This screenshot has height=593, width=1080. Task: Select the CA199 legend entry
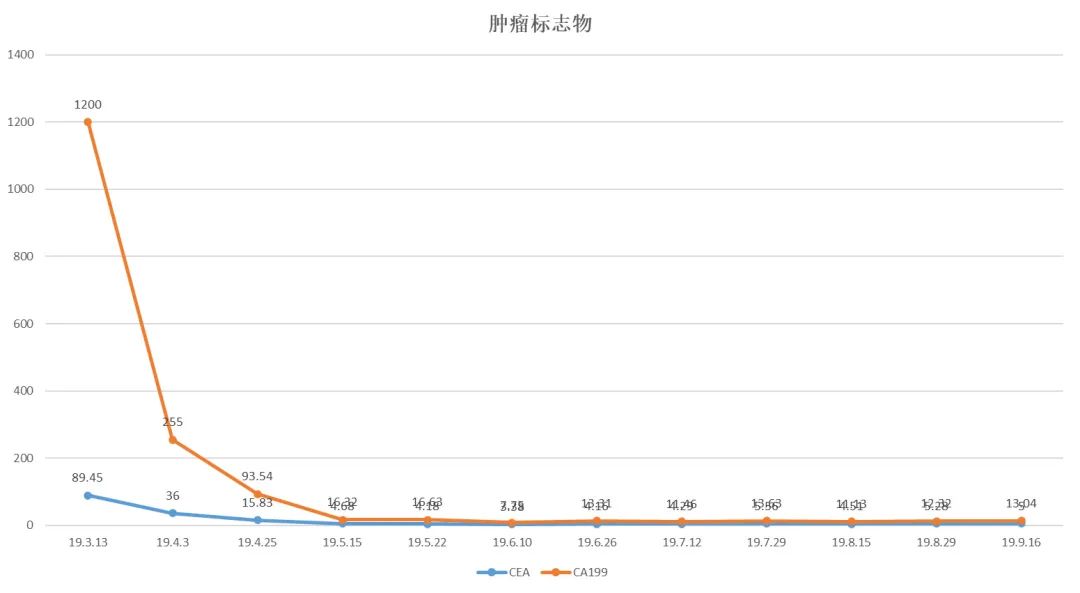click(591, 572)
